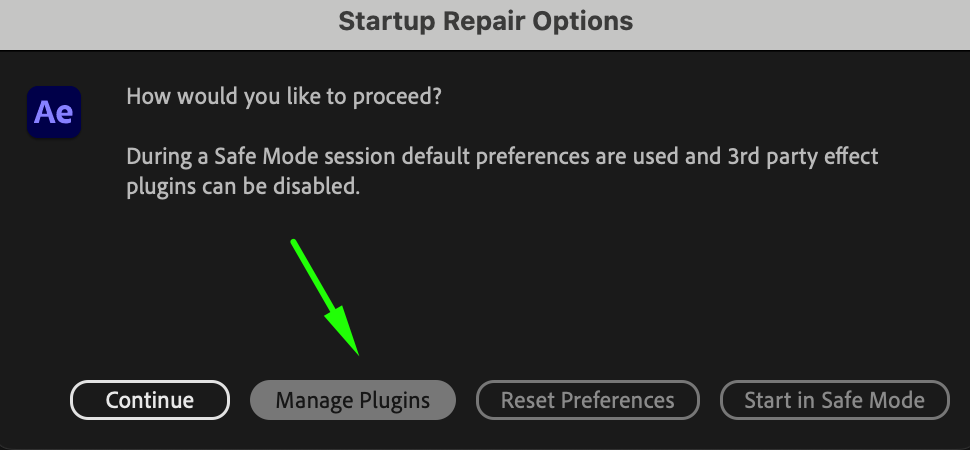This screenshot has height=450, width=970.
Task: Select Start in Safe Mode
Action: [834, 400]
